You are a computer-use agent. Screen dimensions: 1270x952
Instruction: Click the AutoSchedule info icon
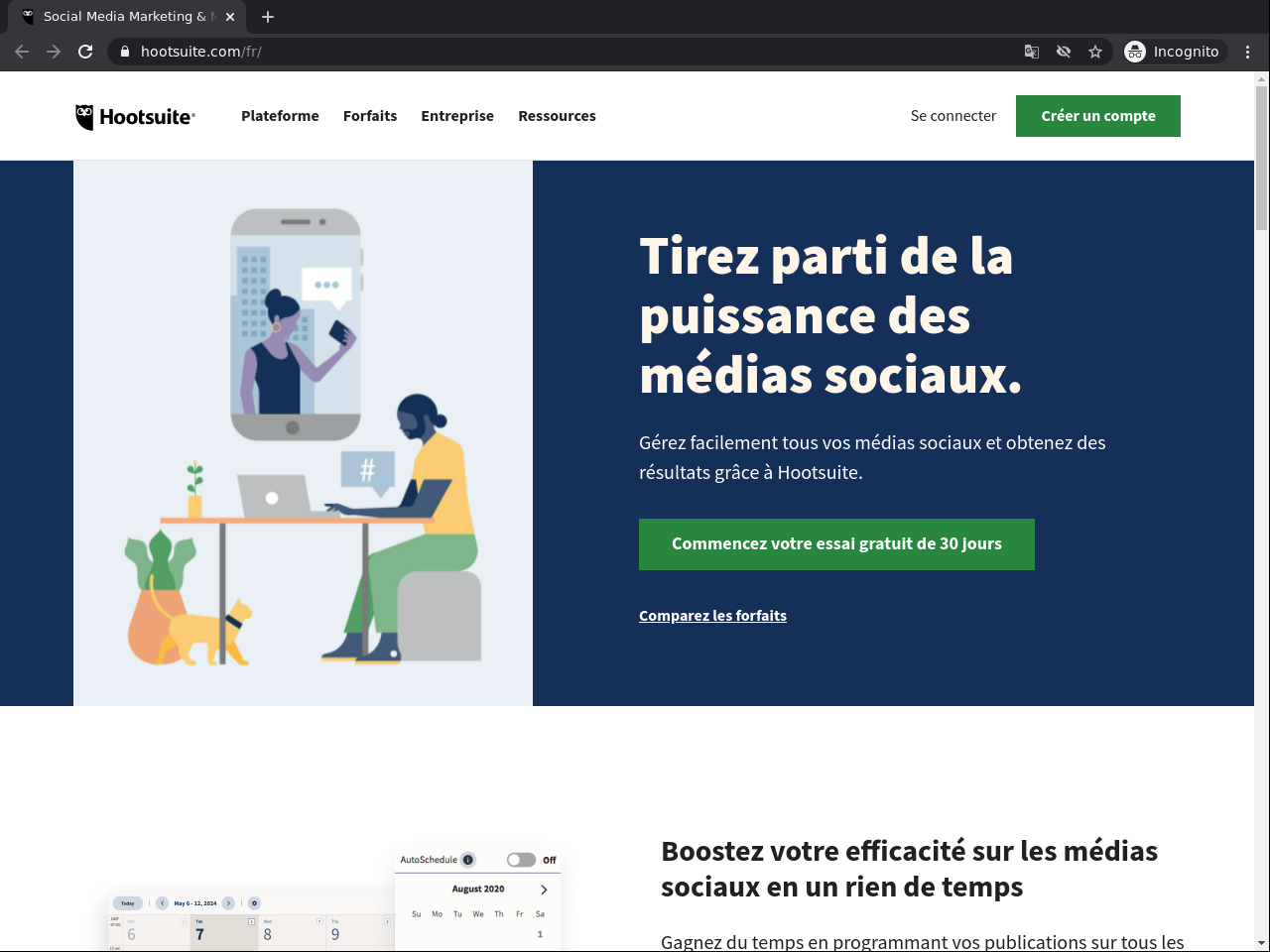tap(468, 860)
